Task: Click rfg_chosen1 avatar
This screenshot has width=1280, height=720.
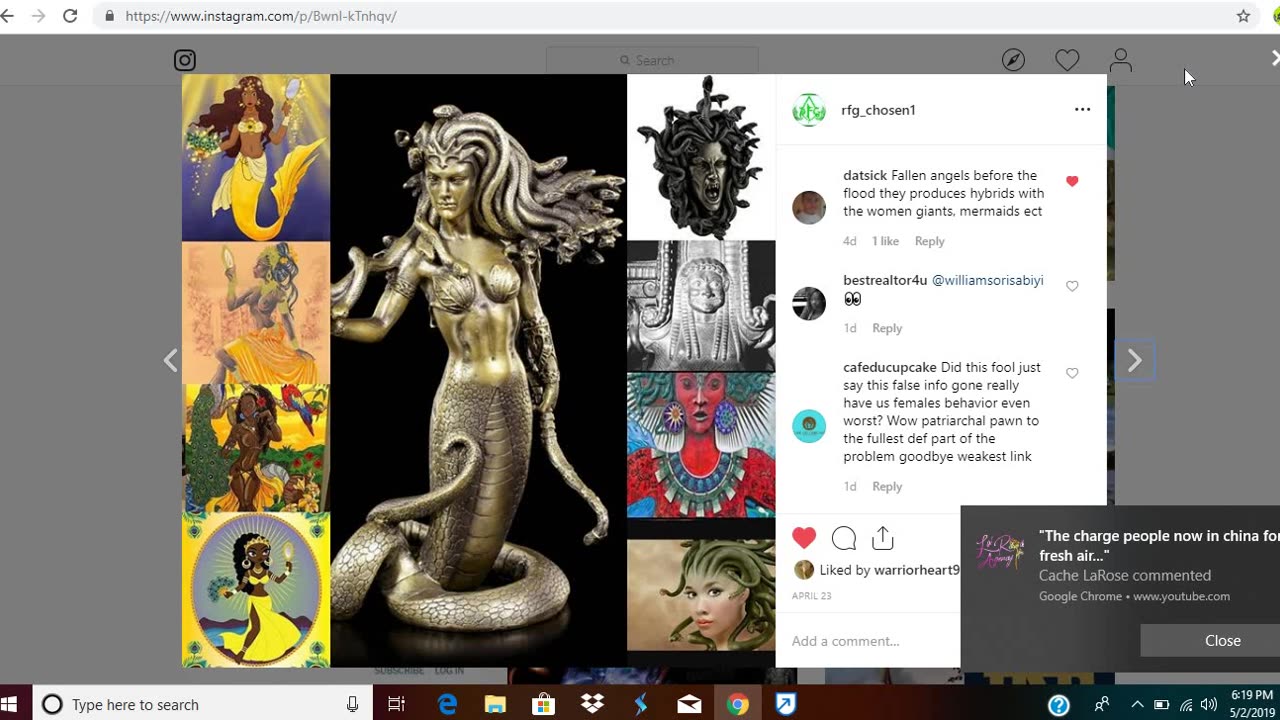Action: point(809,110)
